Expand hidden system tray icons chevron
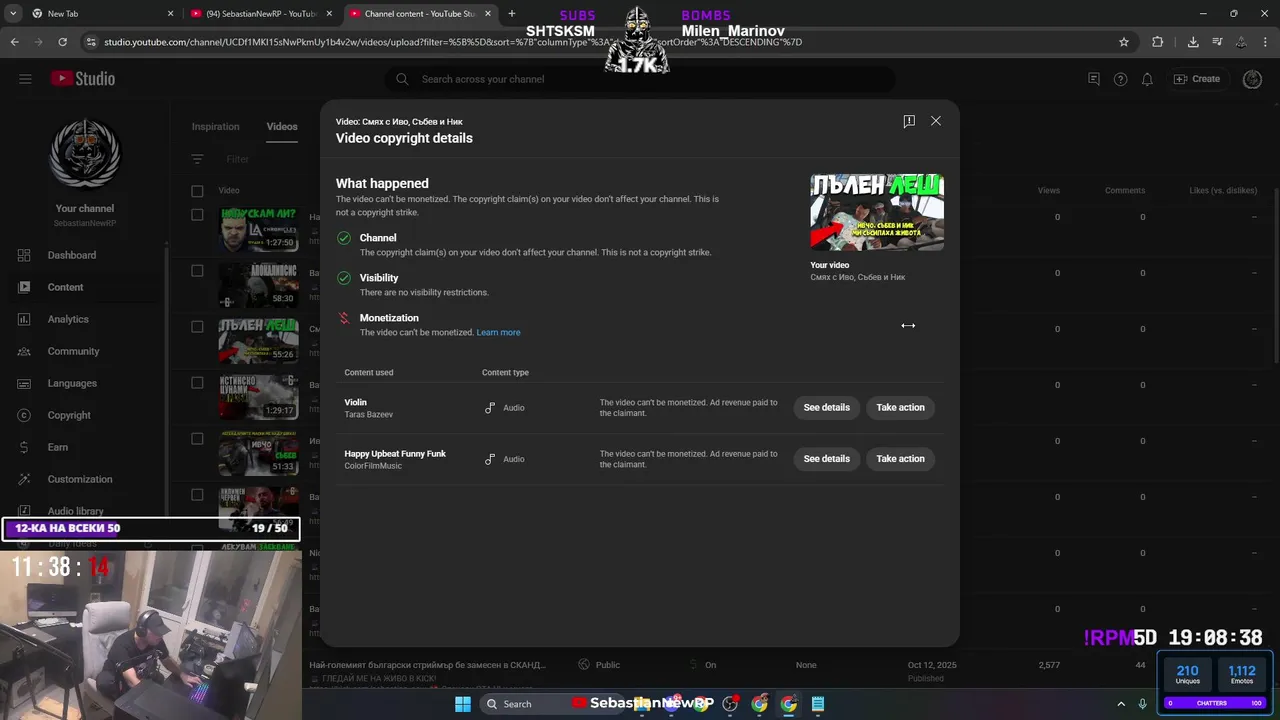 tap(1121, 704)
